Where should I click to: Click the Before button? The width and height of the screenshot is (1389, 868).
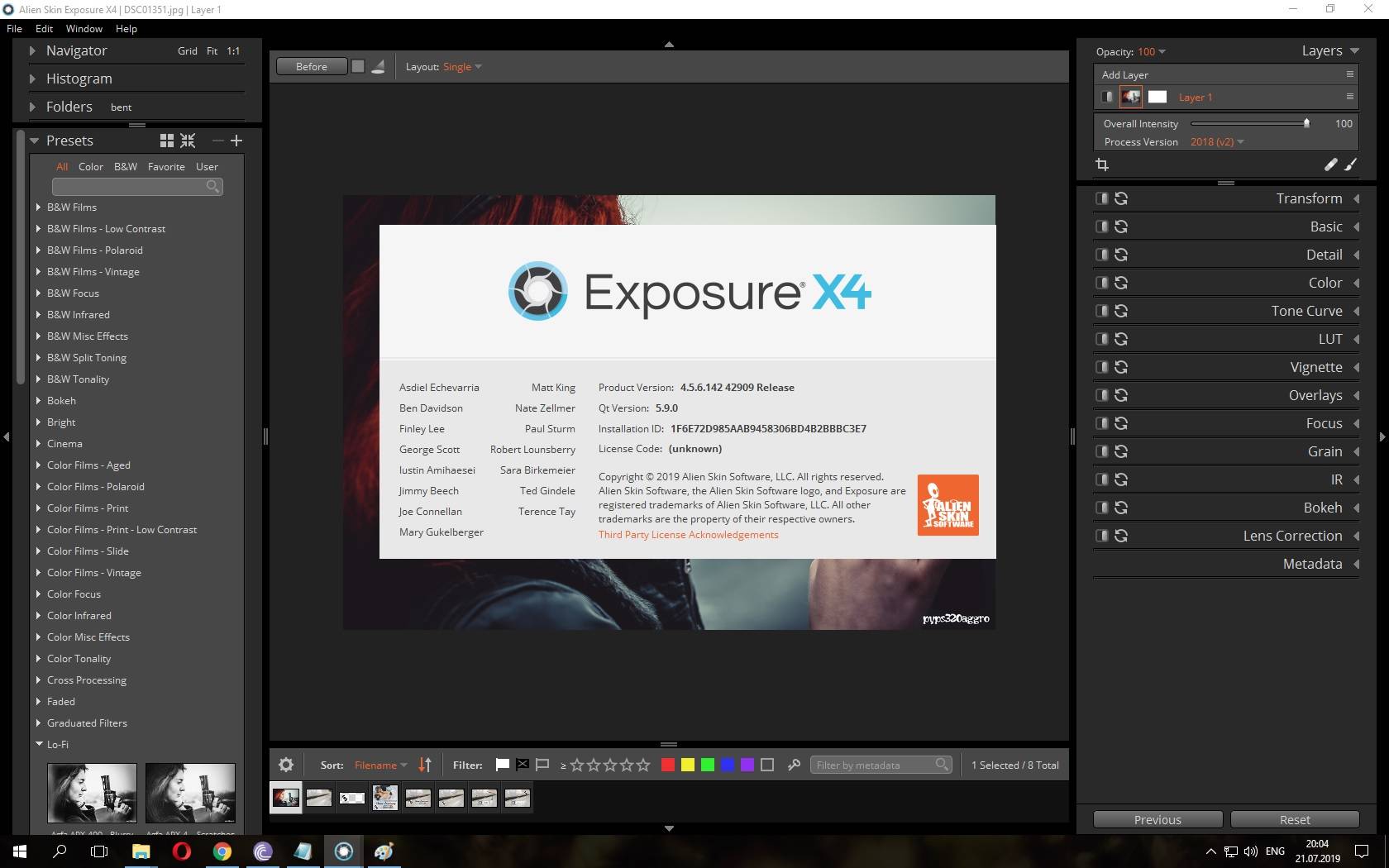312,66
